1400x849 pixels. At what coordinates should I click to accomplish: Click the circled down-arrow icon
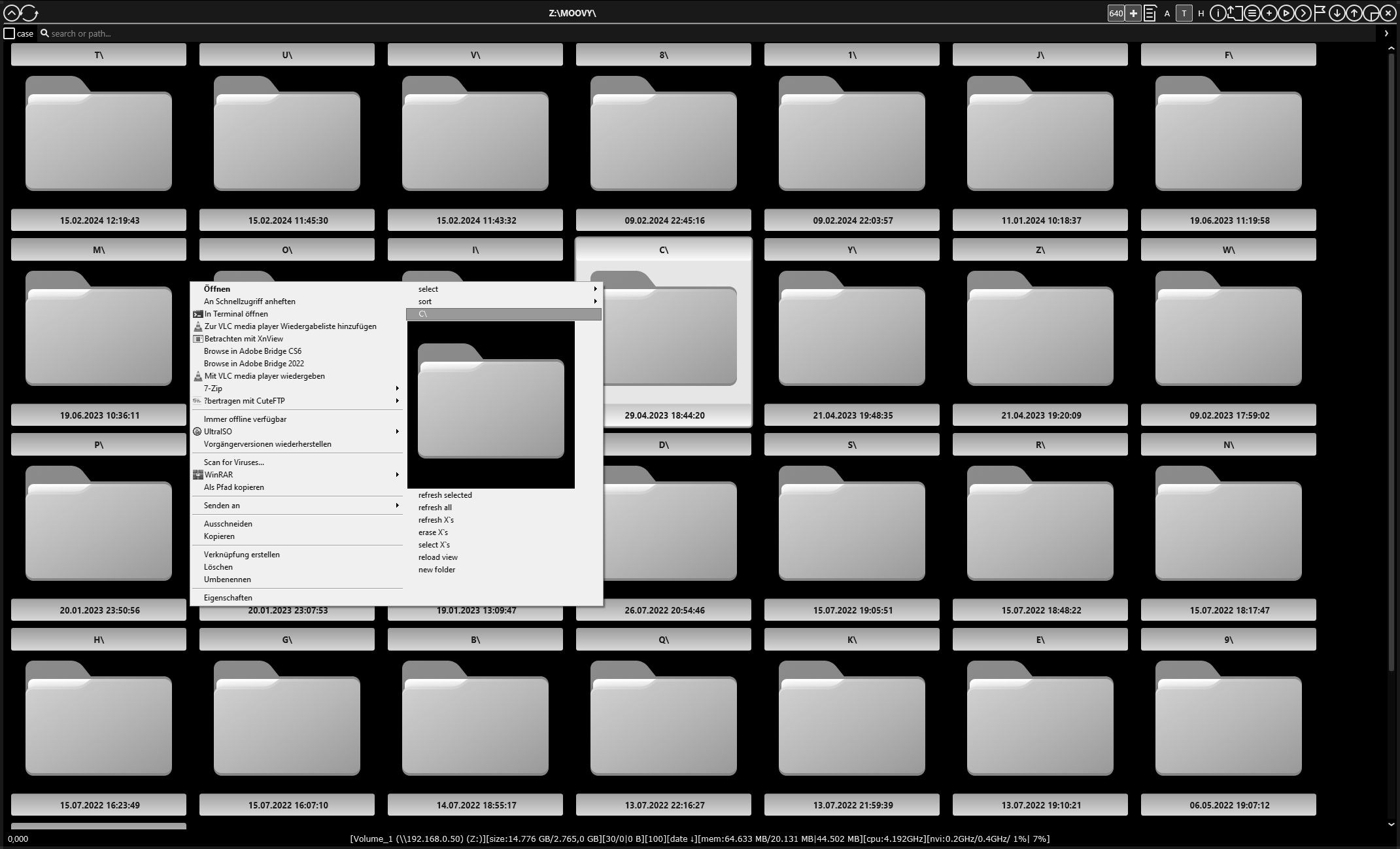[1337, 13]
